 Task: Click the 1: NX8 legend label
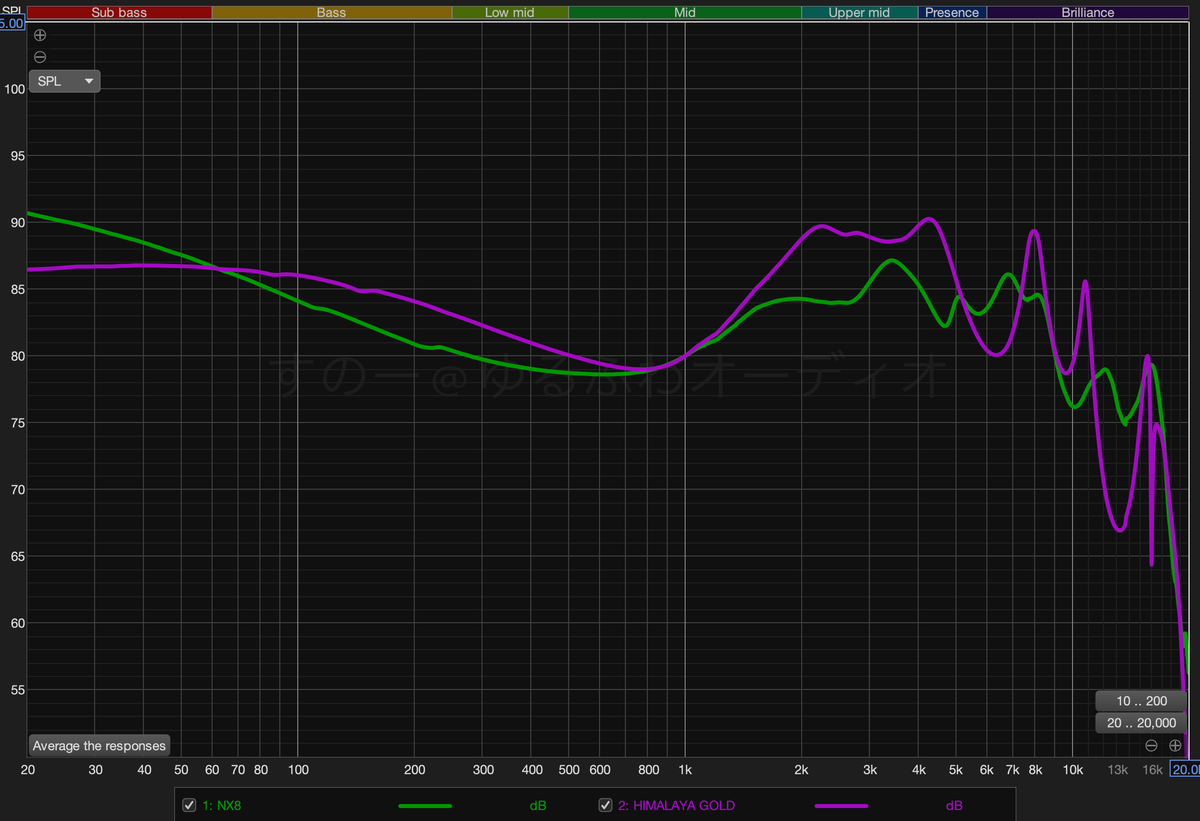pyautogui.click(x=221, y=805)
